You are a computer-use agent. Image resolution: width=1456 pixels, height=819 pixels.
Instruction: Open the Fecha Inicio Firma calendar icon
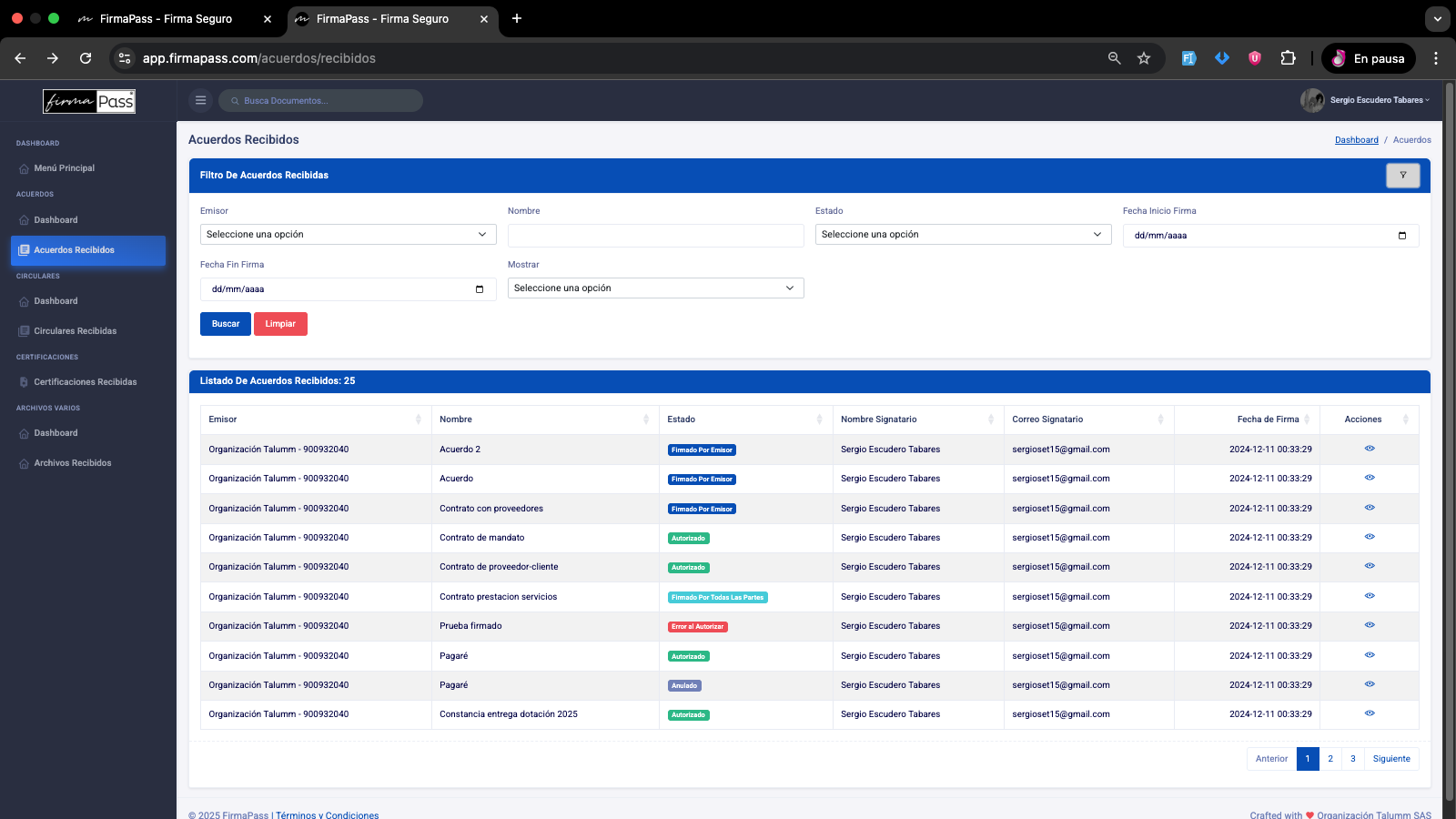point(1401,236)
